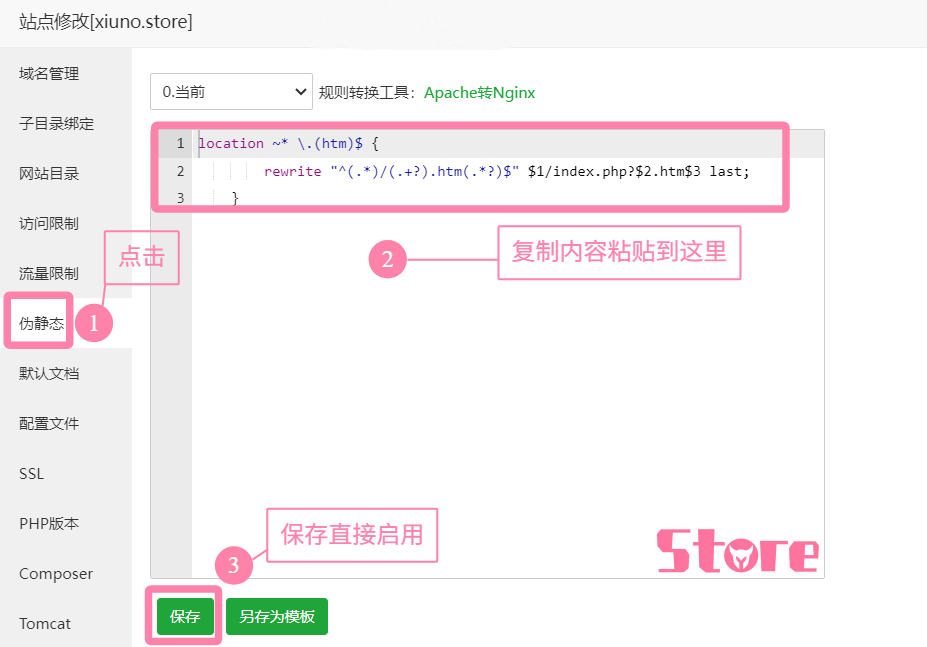Click the rewrite rule on line 2
927x647 pixels.
click(506, 171)
